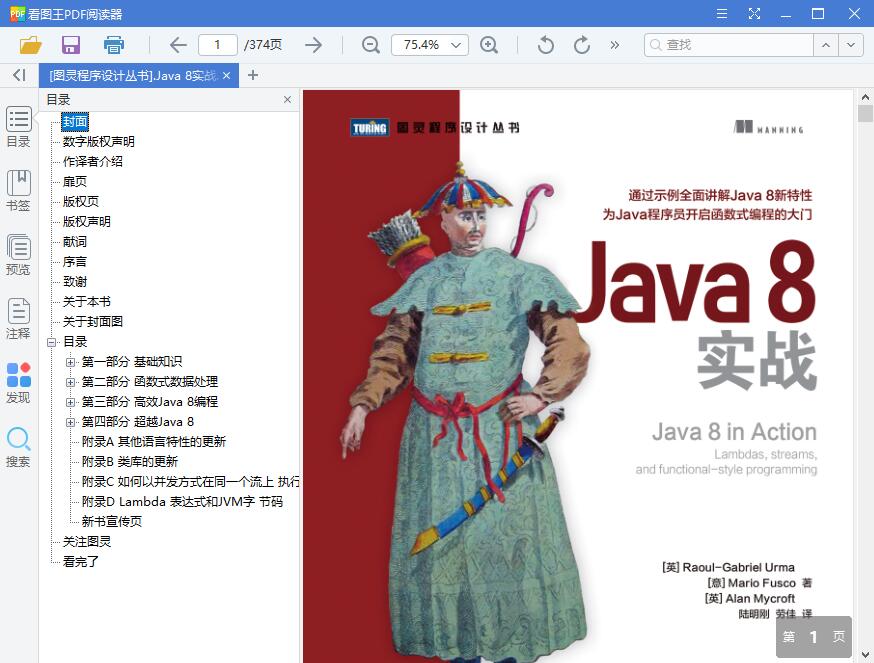874x663 pixels.
Task: Go to the previous page arrow
Action: (178, 45)
